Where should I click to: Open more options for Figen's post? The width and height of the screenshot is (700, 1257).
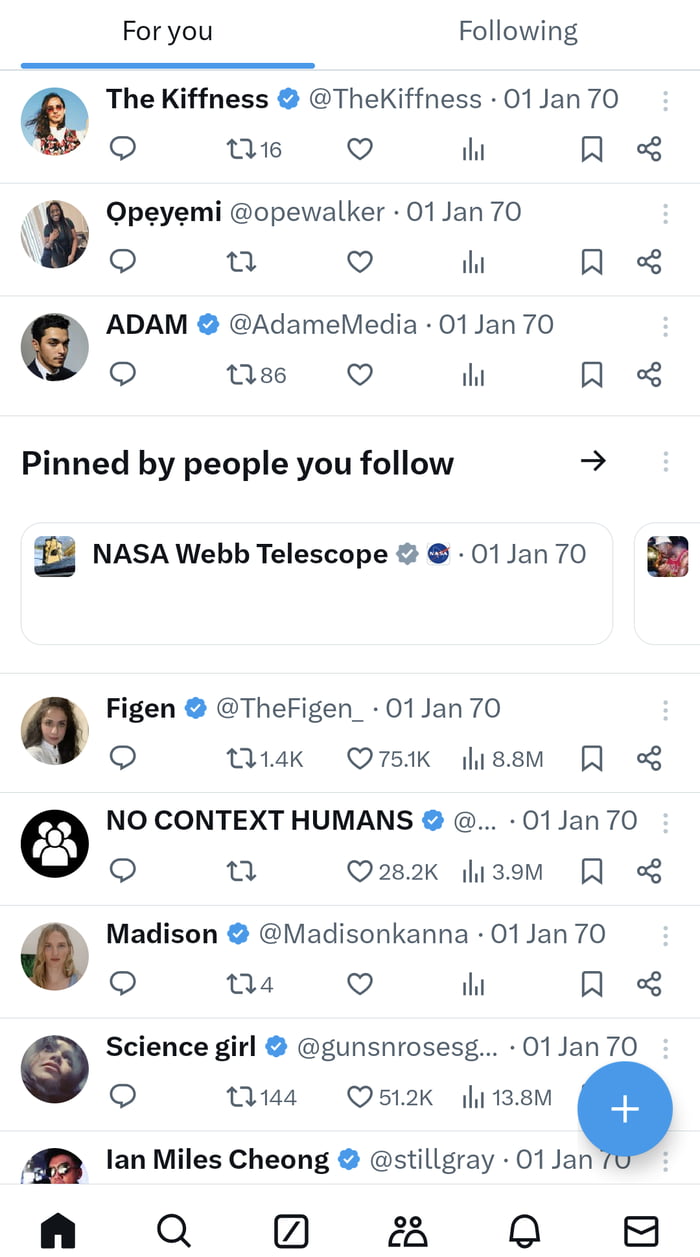[x=666, y=710]
